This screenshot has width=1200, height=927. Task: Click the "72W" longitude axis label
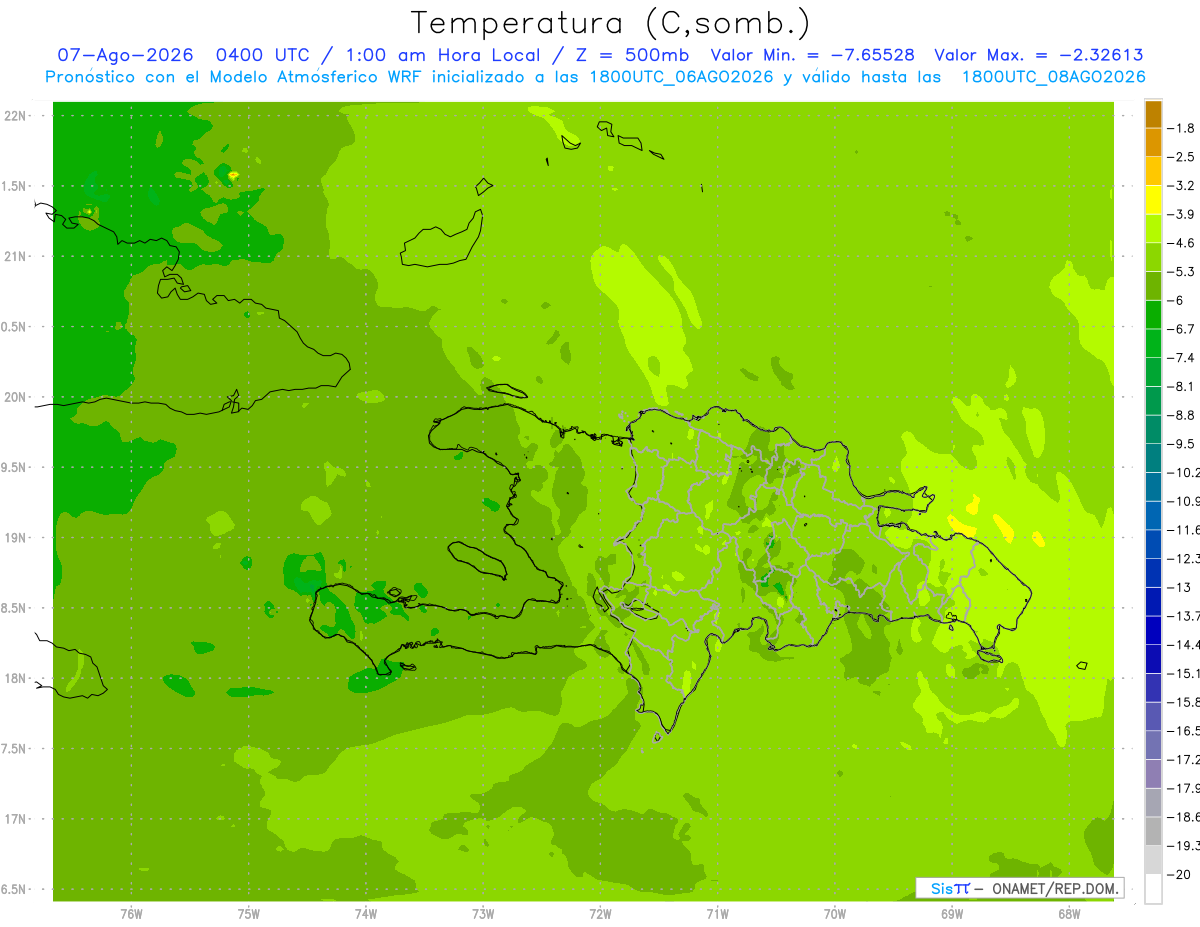(x=600, y=914)
